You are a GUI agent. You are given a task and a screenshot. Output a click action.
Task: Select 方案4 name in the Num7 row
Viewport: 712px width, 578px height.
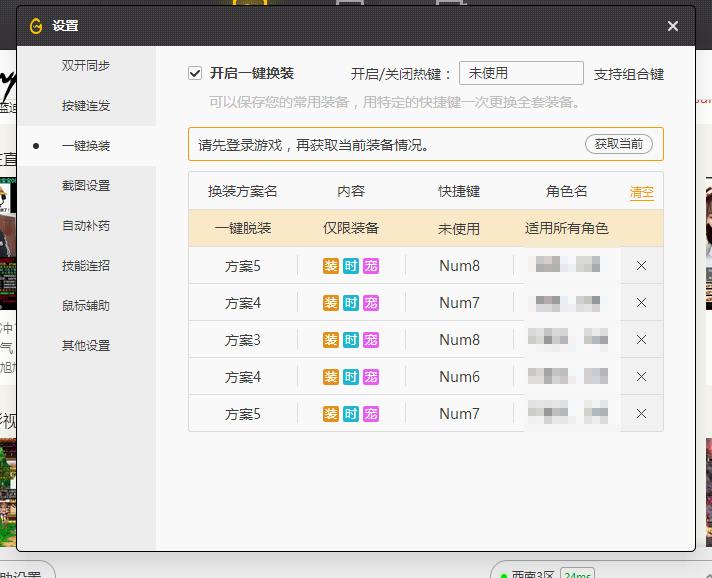243,303
